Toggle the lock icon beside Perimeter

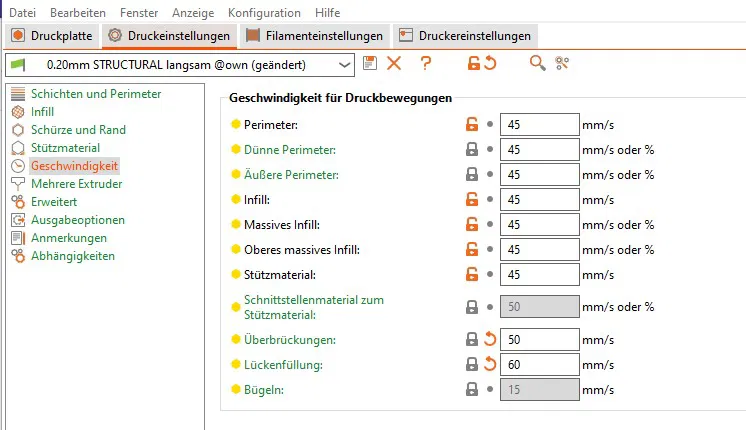click(471, 125)
